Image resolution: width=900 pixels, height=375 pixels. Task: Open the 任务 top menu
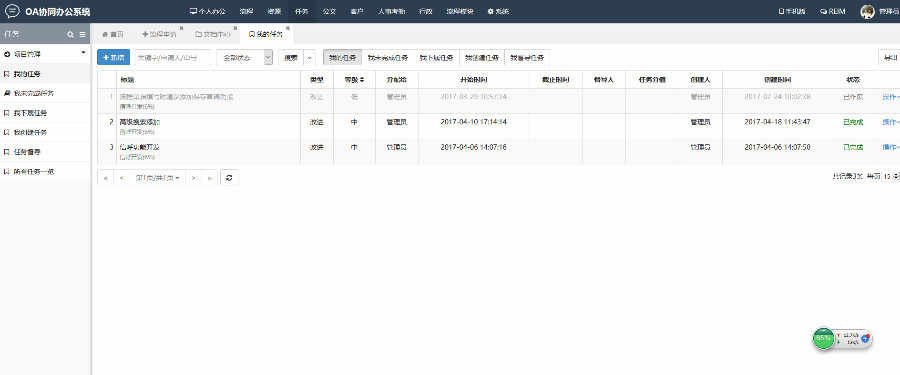[x=301, y=11]
